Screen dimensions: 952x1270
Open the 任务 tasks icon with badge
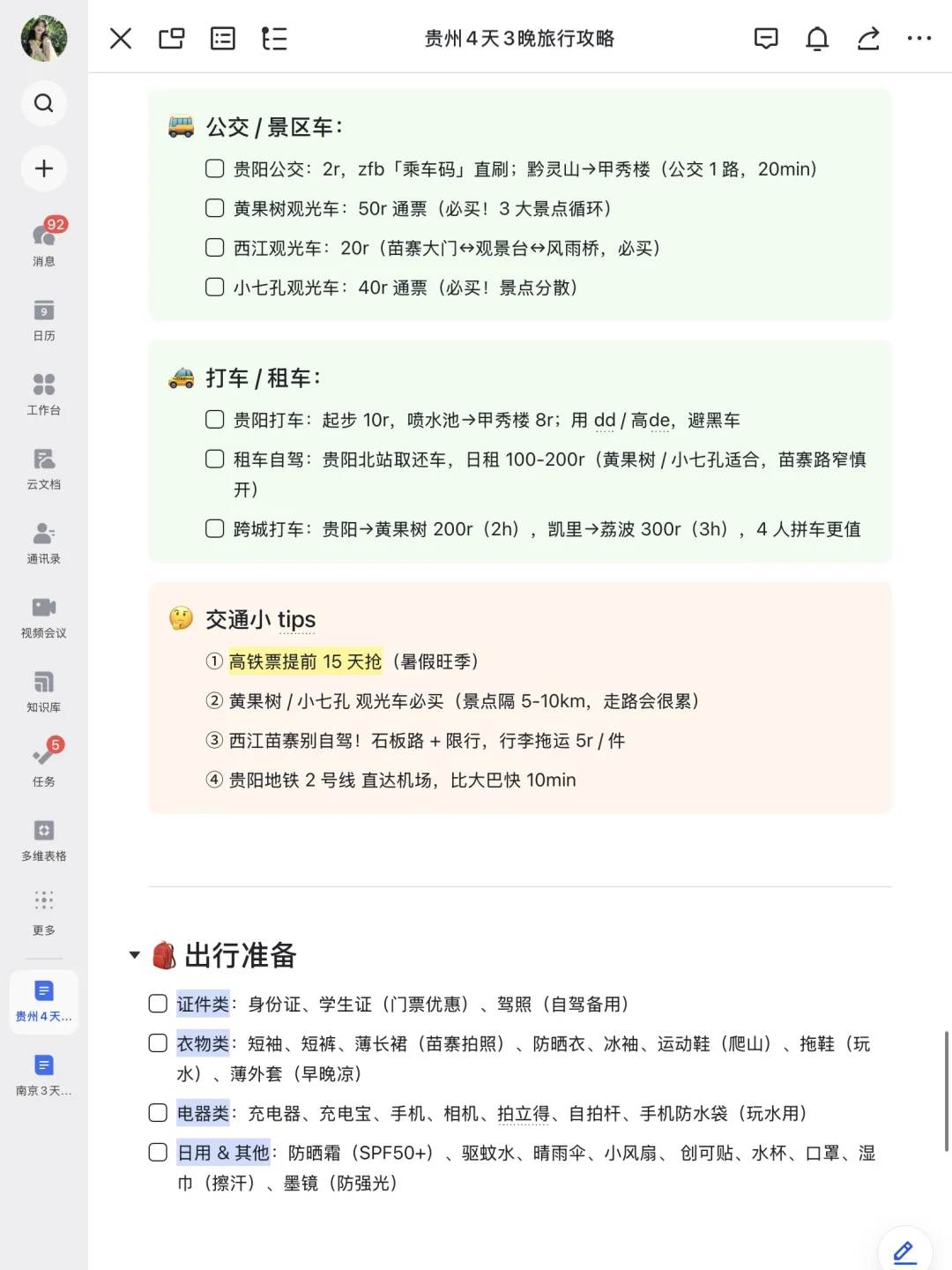(44, 759)
